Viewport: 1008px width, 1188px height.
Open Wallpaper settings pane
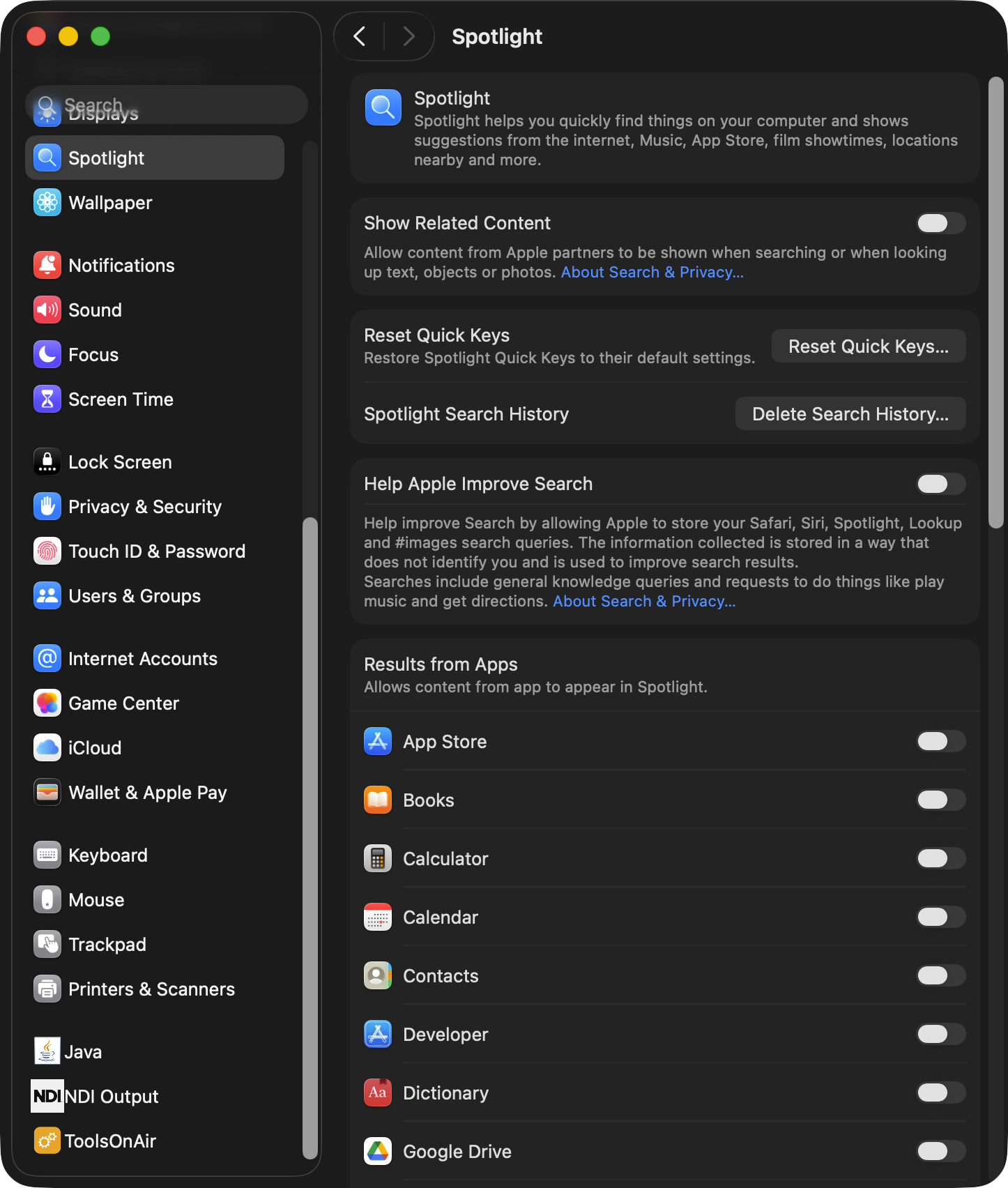click(155, 203)
